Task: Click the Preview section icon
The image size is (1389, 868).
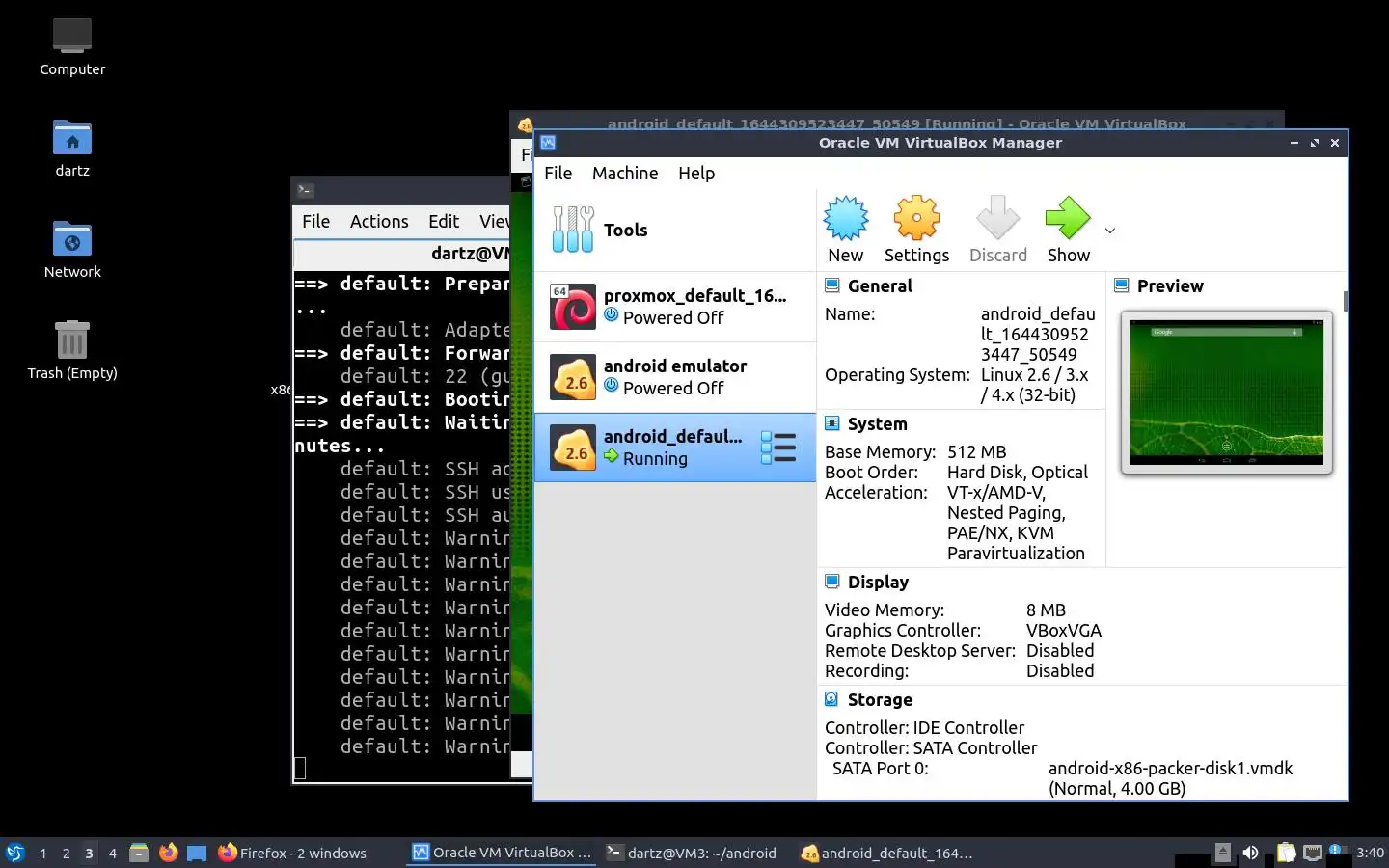Action: (x=1122, y=285)
